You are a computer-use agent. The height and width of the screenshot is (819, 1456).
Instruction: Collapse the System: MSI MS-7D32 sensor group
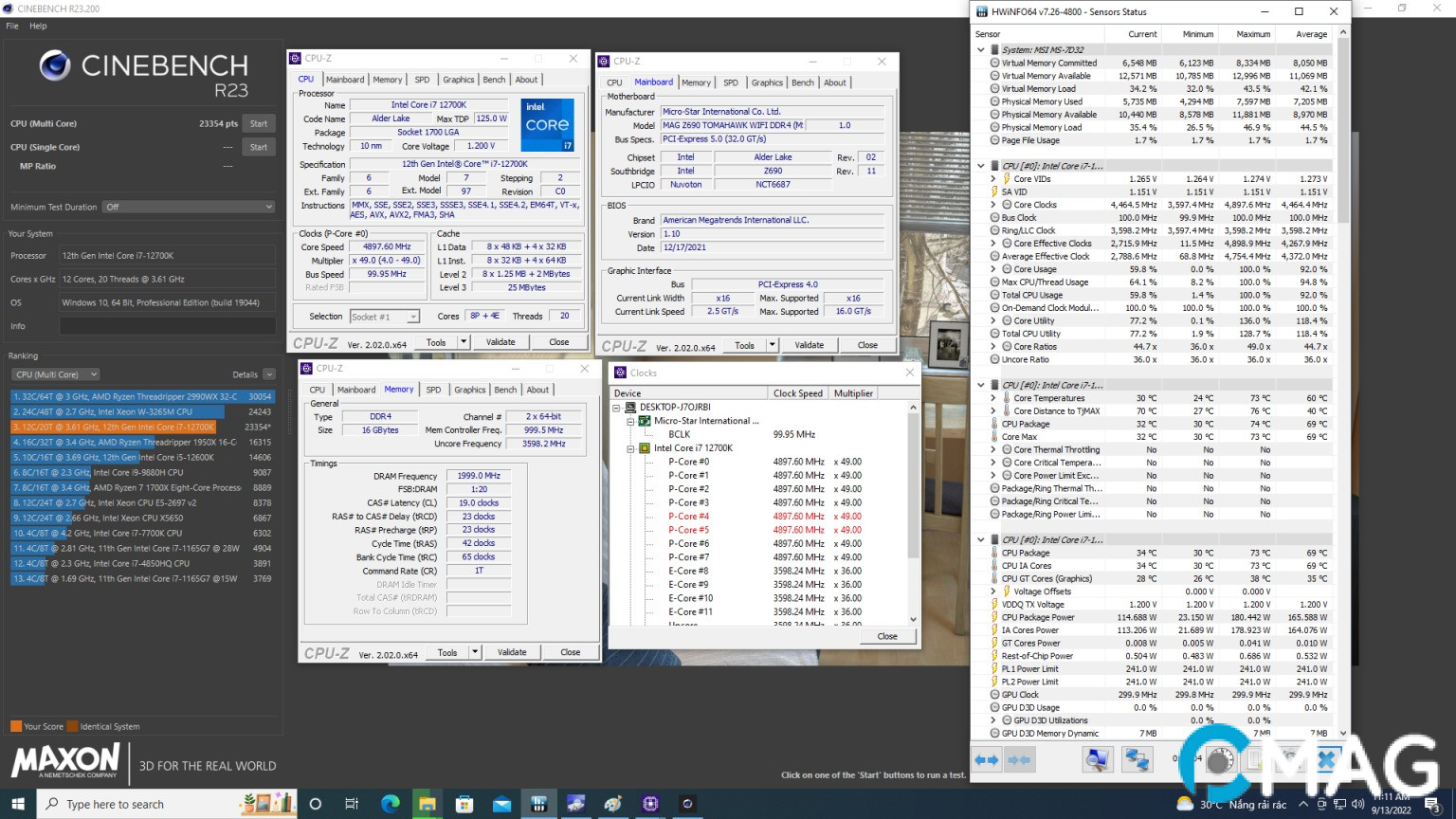click(x=981, y=50)
